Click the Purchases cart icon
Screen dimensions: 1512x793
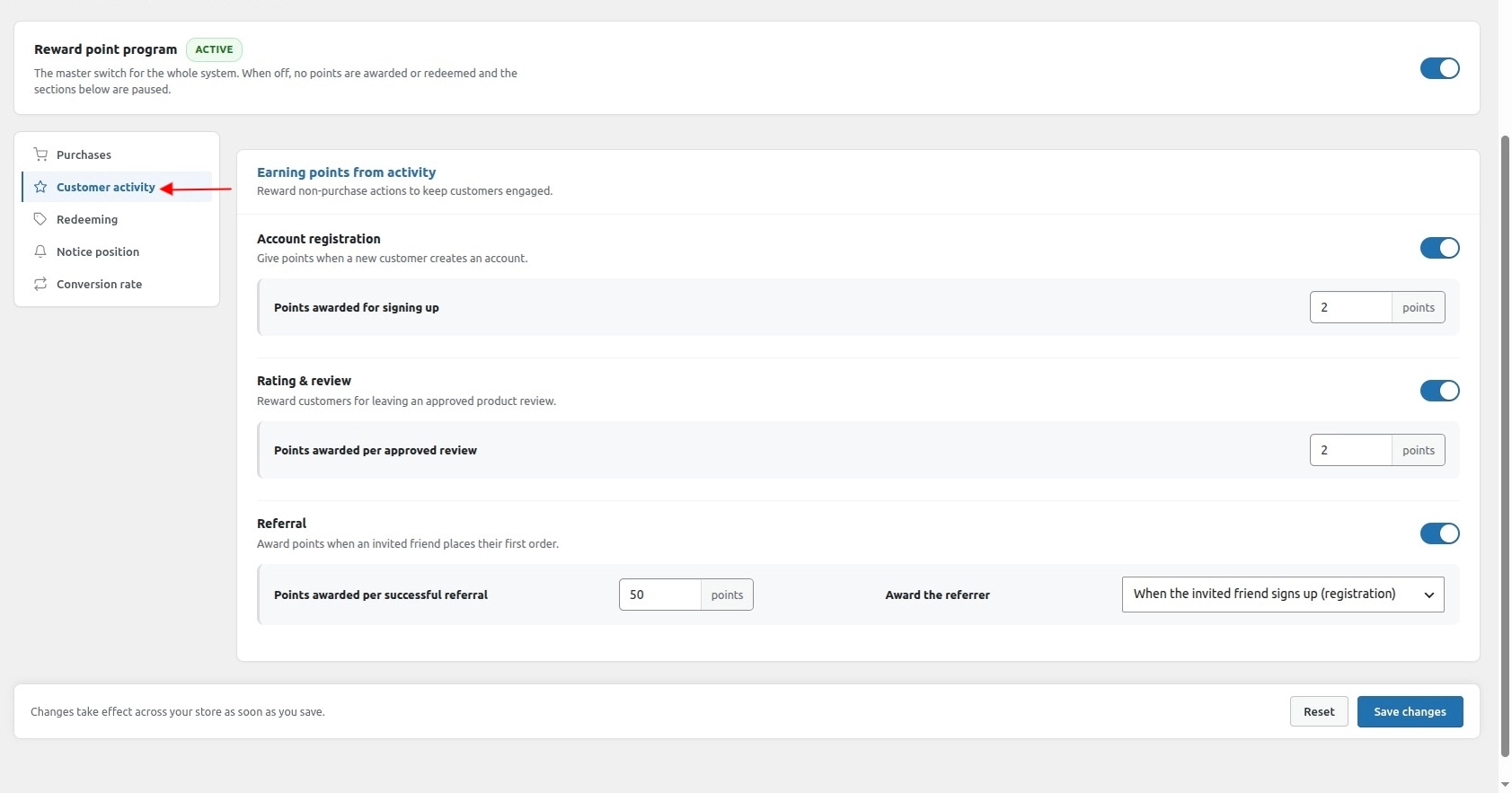40,154
